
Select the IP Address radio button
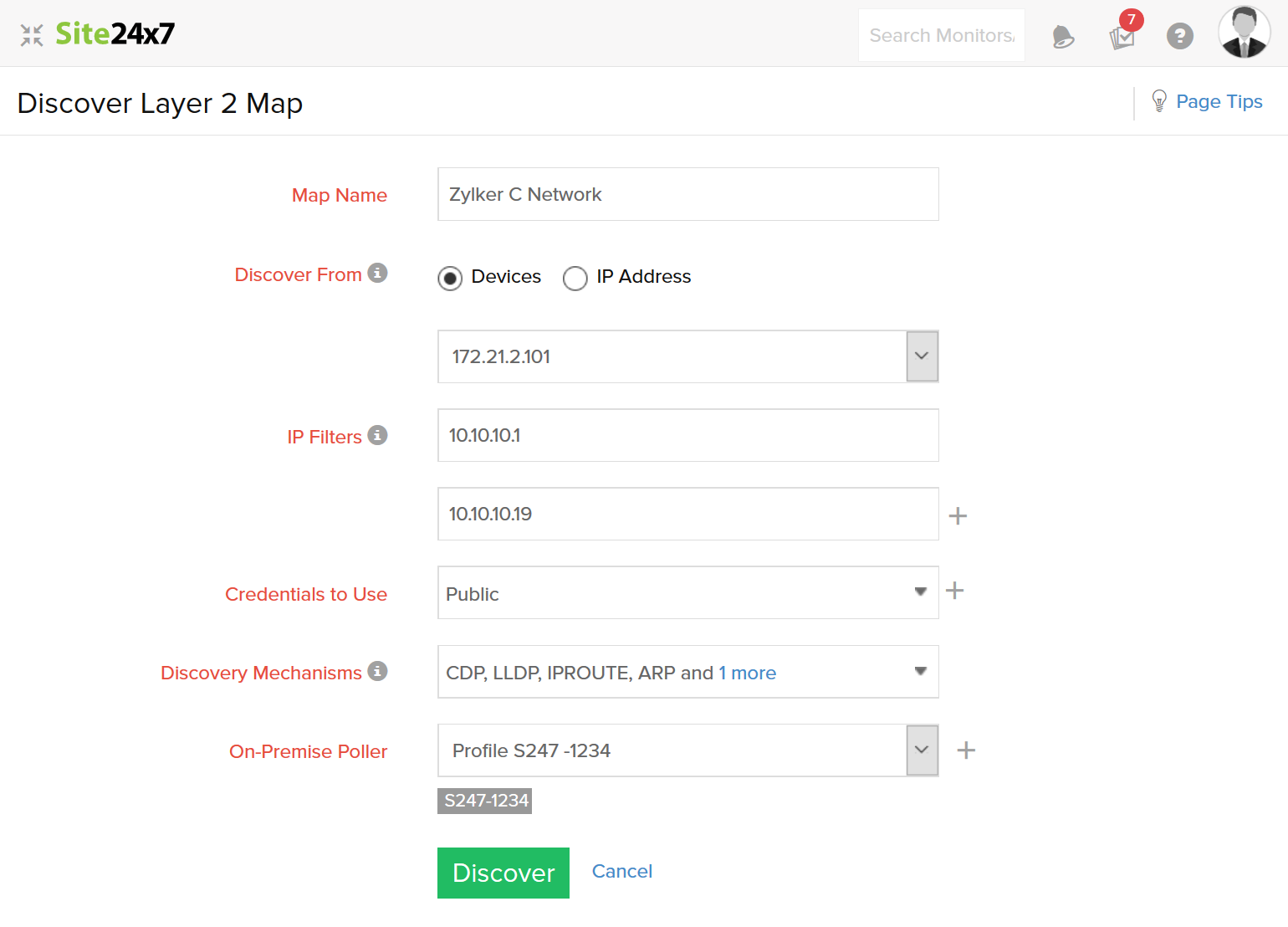(575, 278)
